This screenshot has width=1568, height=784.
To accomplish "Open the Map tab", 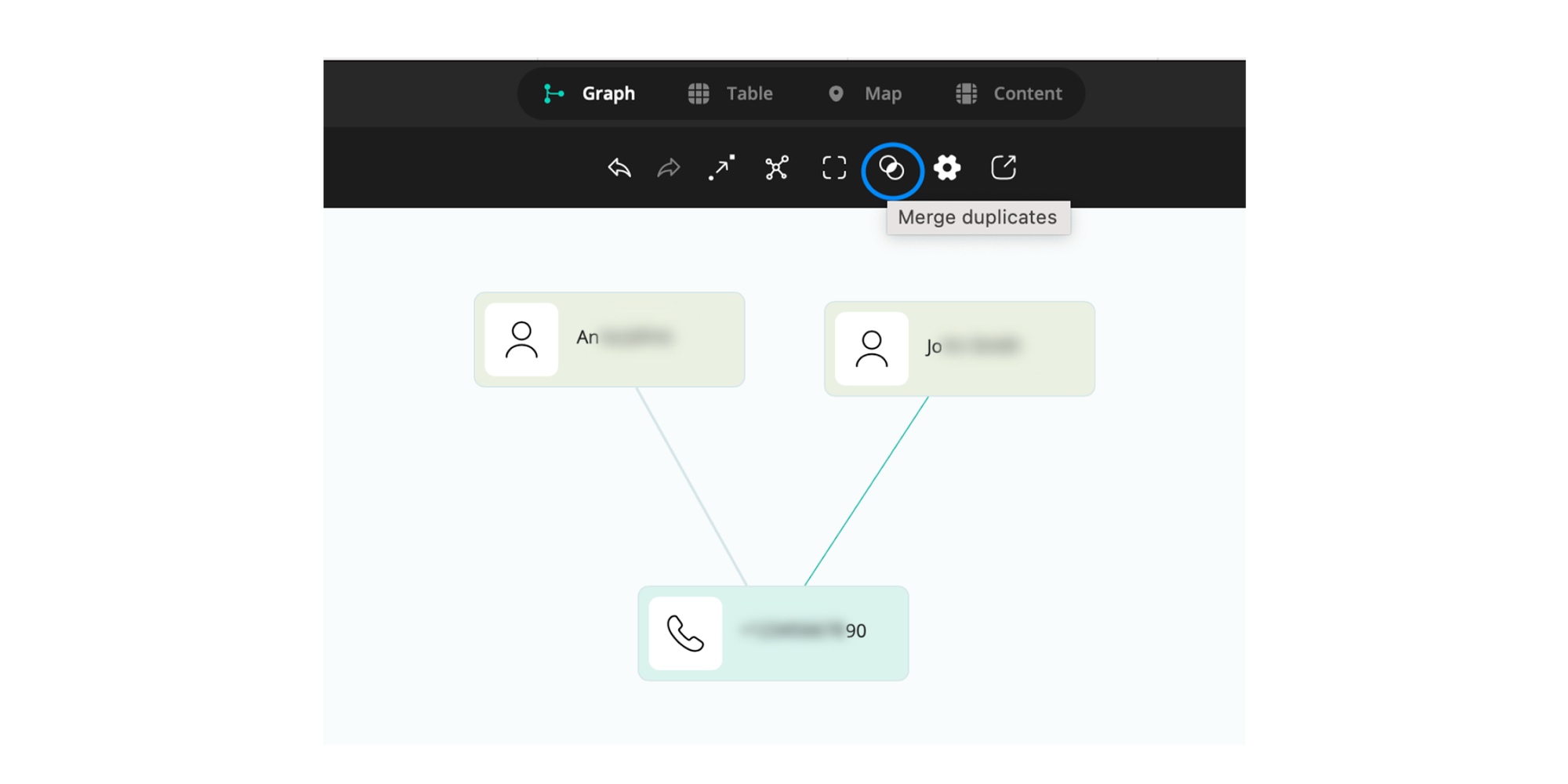I will 866,94.
